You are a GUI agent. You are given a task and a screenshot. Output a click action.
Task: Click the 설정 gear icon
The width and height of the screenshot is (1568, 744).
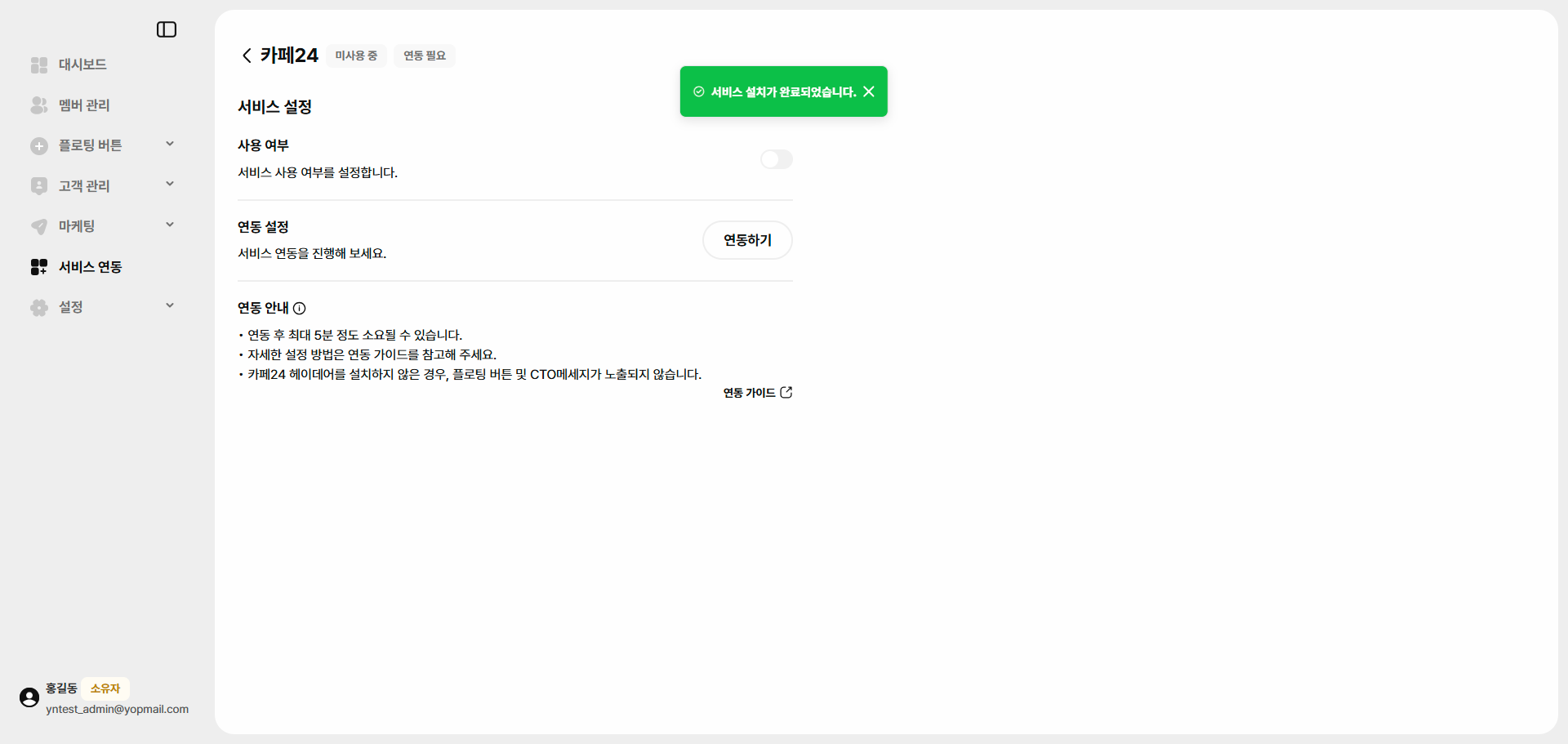pyautogui.click(x=39, y=307)
